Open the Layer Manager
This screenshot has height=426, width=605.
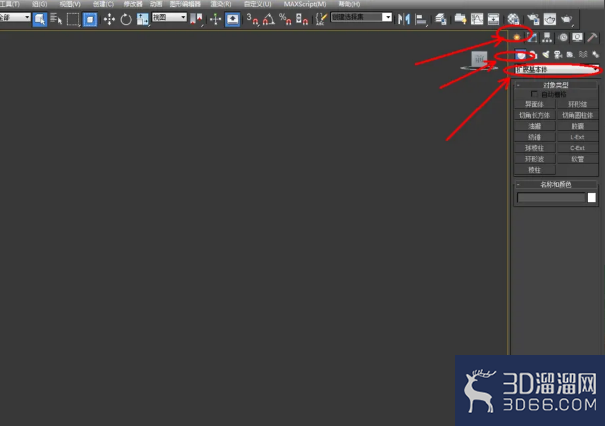(x=441, y=19)
